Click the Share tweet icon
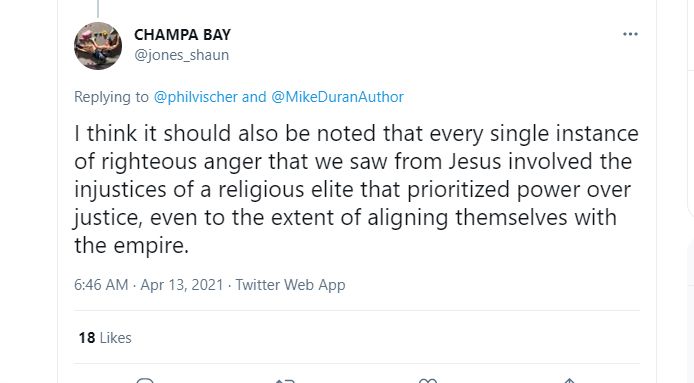This screenshot has height=383, width=694. [569, 381]
